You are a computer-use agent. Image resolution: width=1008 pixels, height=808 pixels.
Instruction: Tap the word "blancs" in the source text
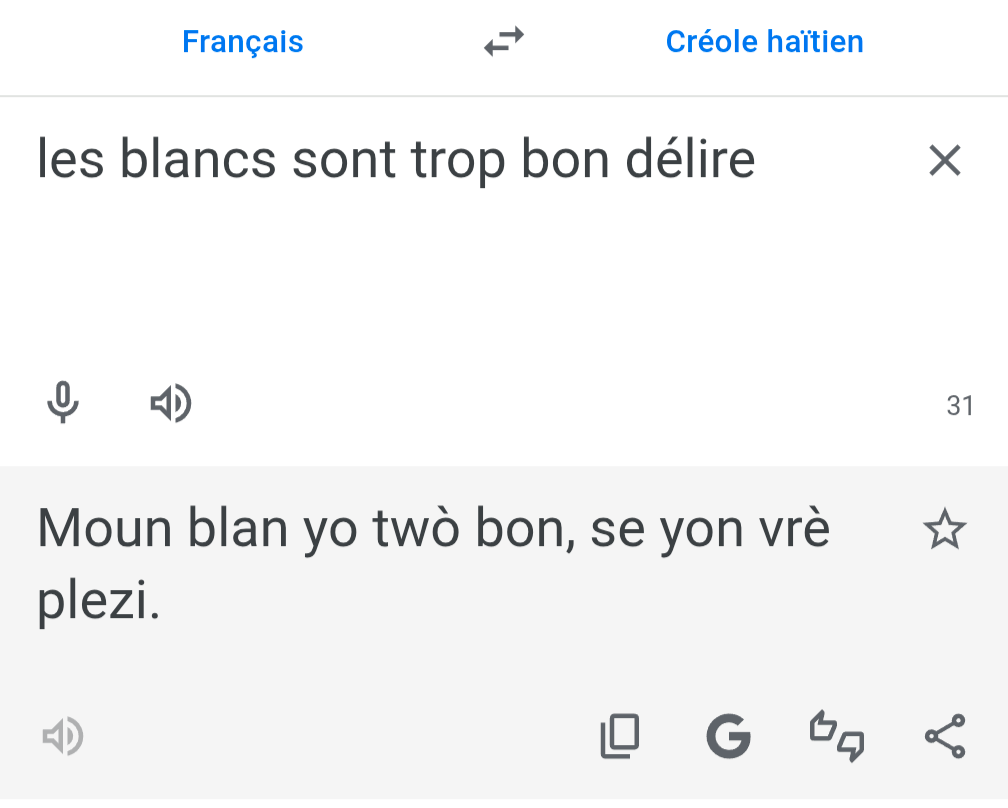198,160
